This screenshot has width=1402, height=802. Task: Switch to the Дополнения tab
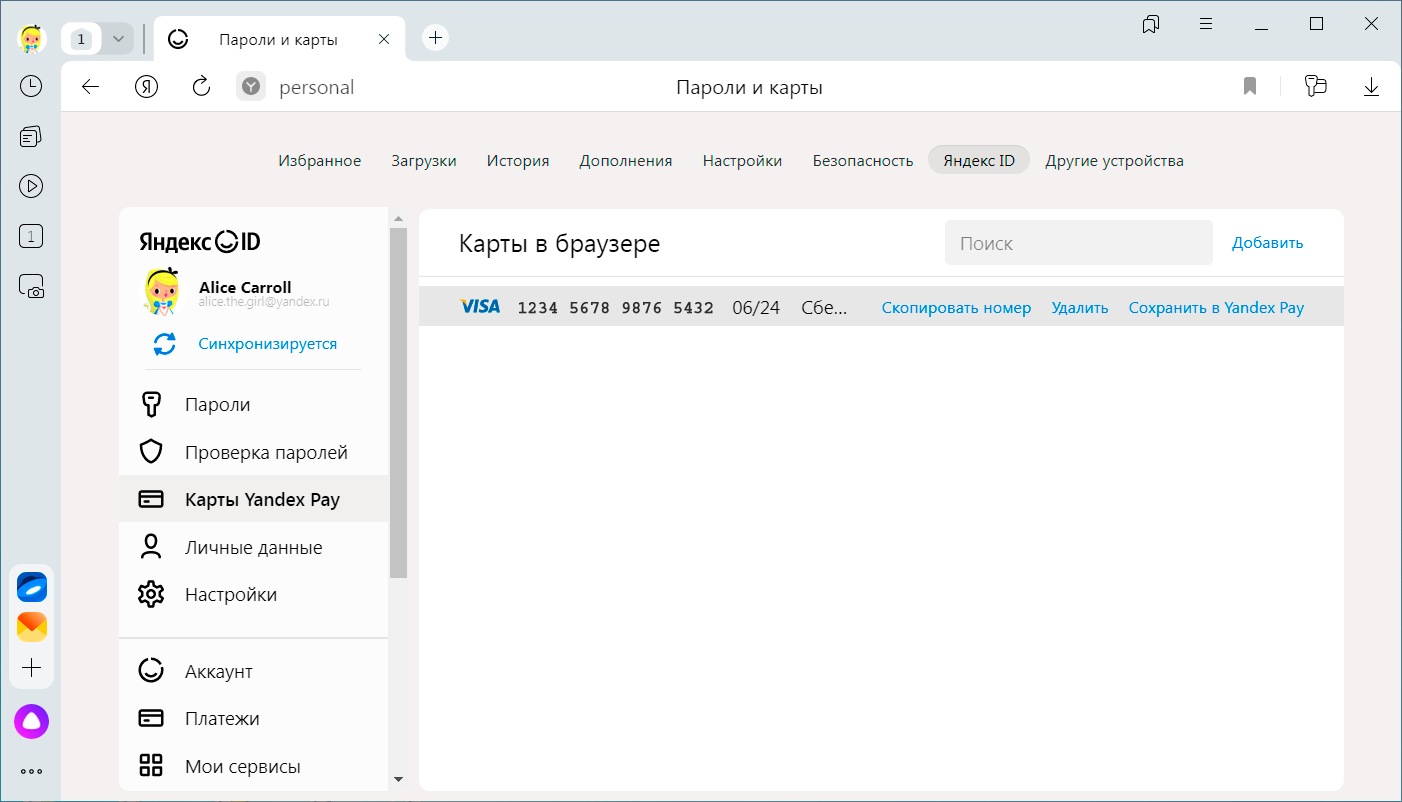point(626,161)
